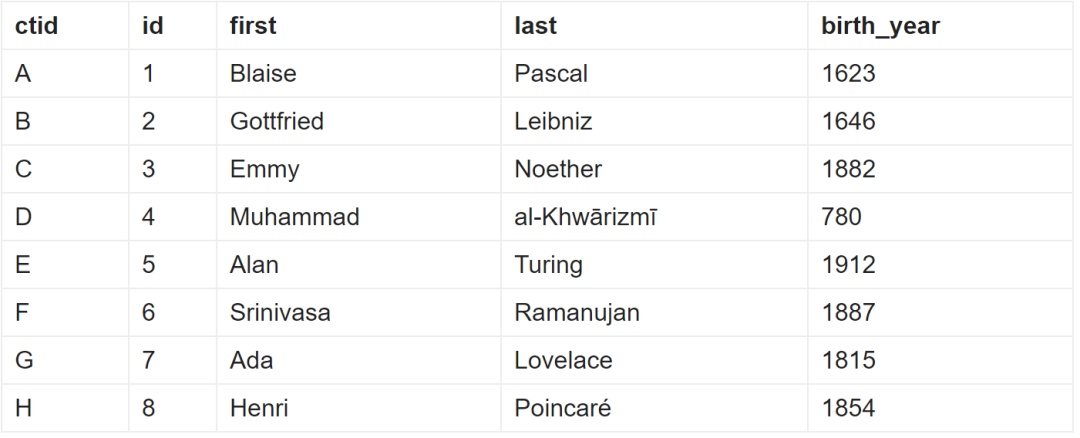
Task: Click the birth_year column header
Action: 880,26
